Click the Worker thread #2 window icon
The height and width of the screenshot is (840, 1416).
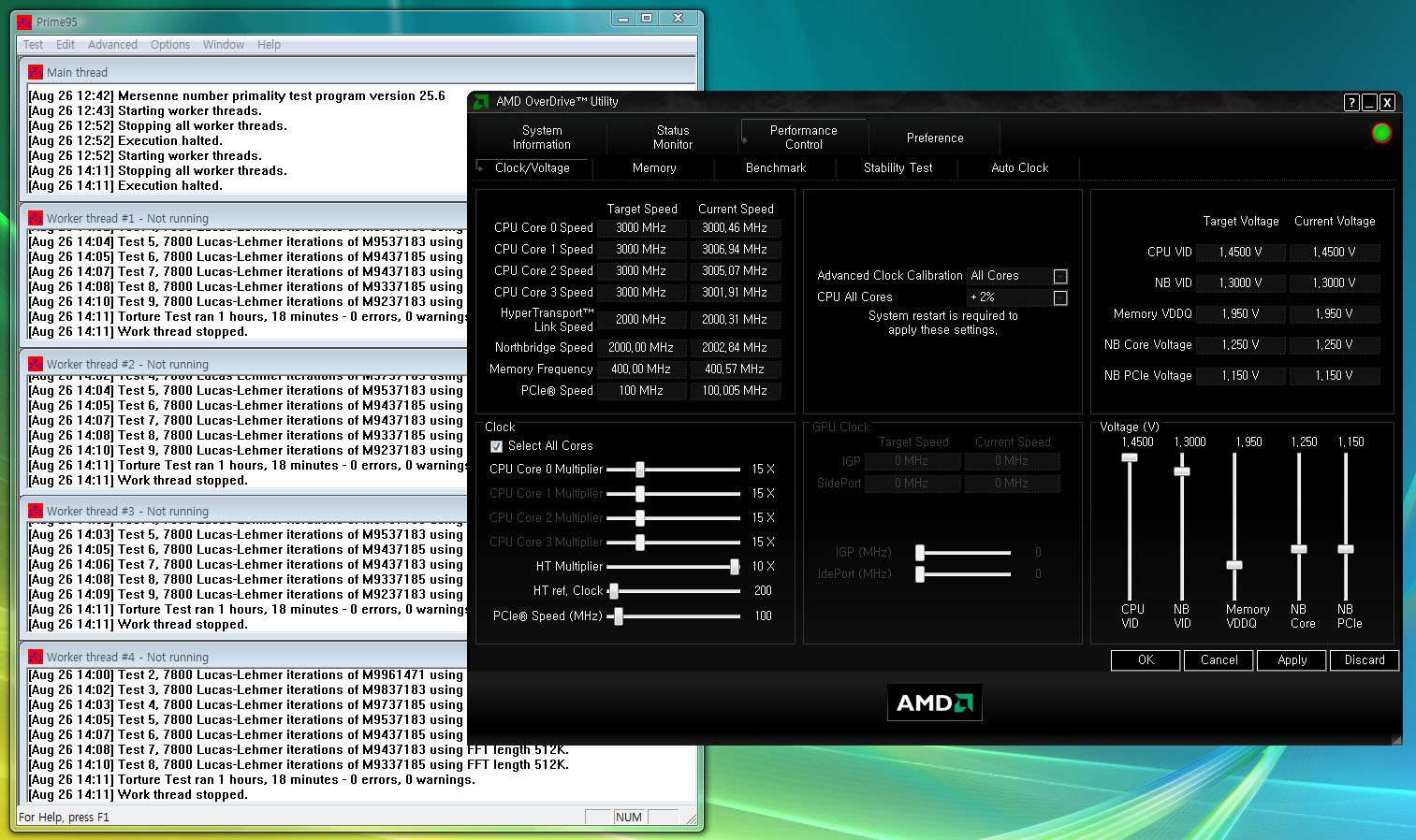tap(36, 364)
